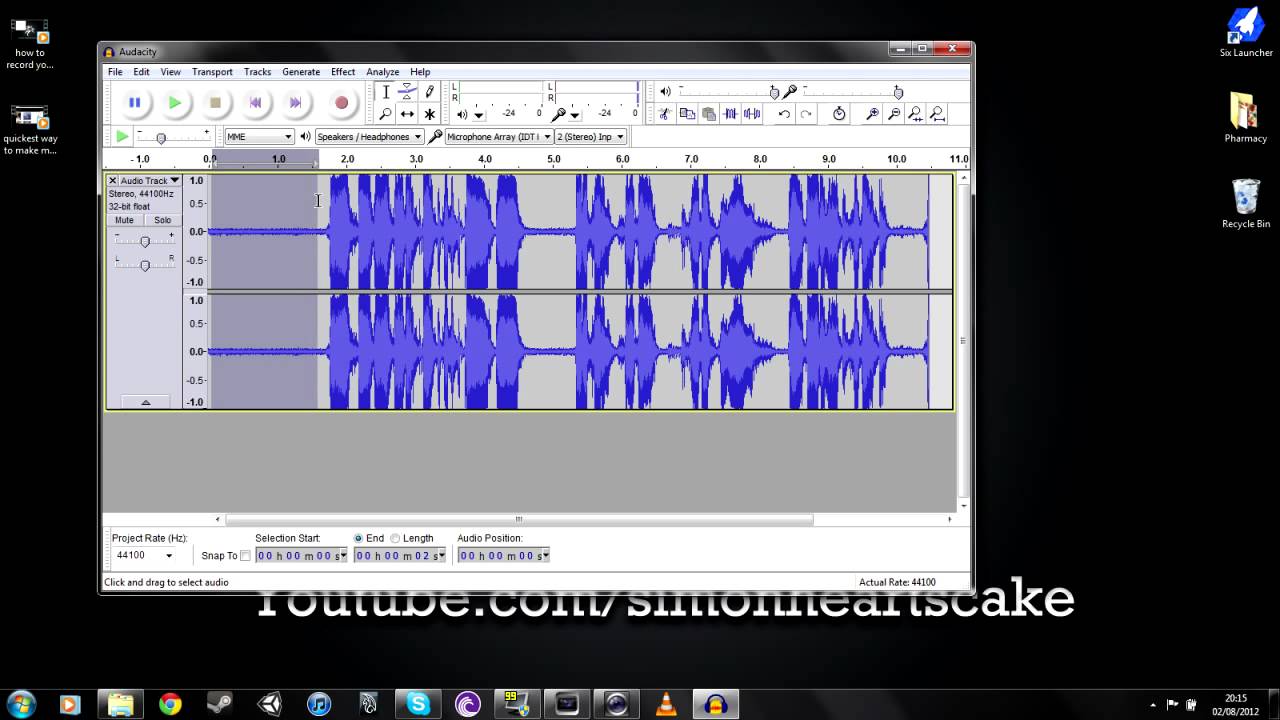Viewport: 1280px width, 720px height.
Task: Activate the Multi-Tool mode asterisk icon
Action: pyautogui.click(x=430, y=114)
